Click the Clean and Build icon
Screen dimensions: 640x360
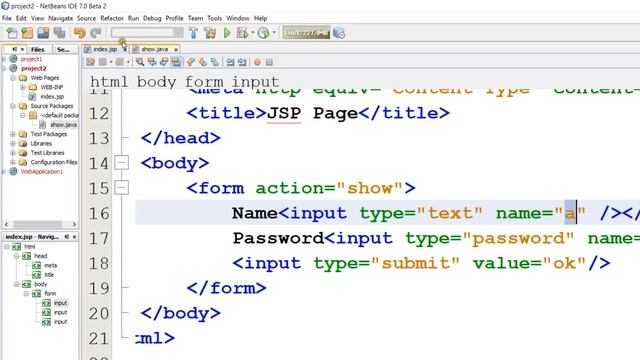click(210, 33)
